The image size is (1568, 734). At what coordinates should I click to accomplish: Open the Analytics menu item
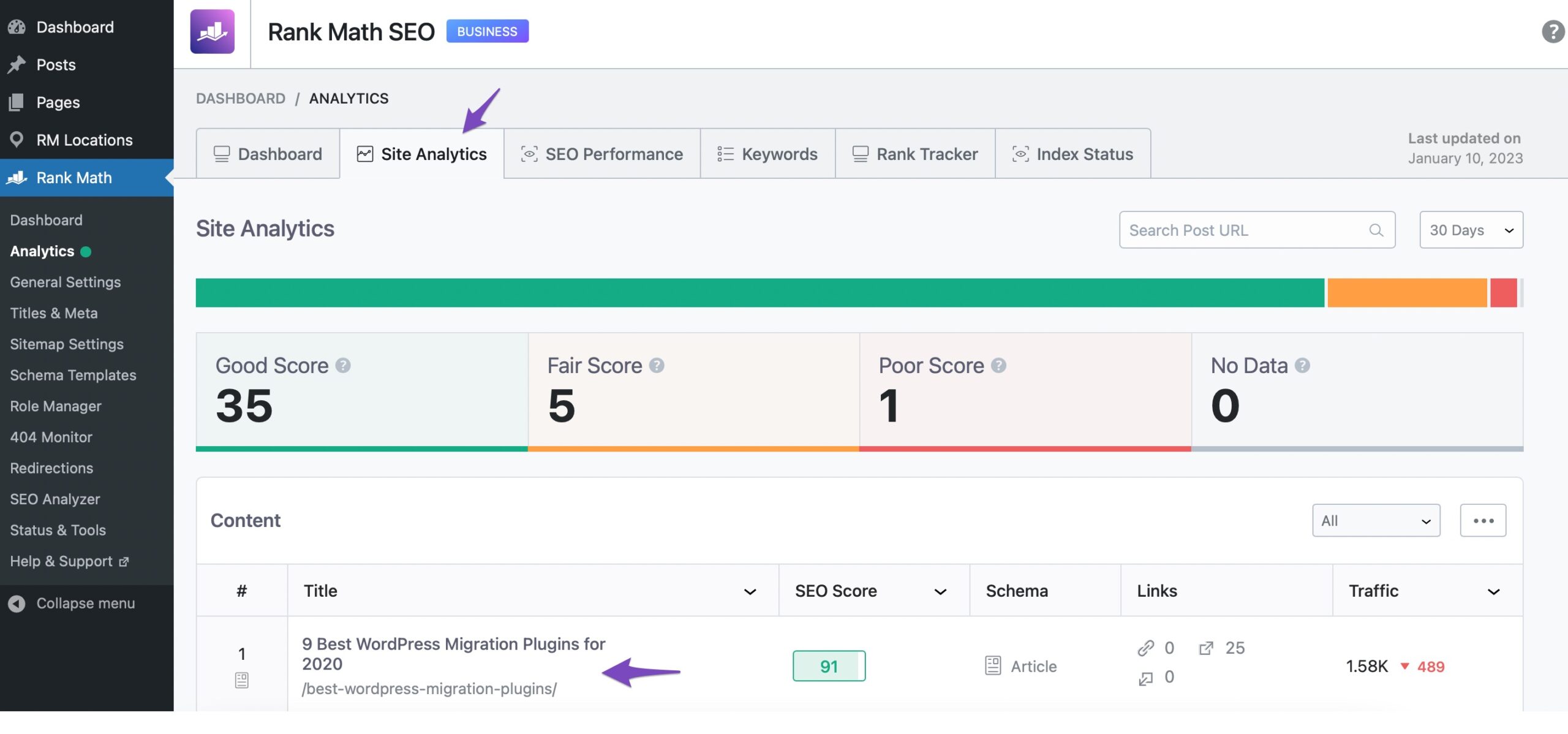click(42, 250)
